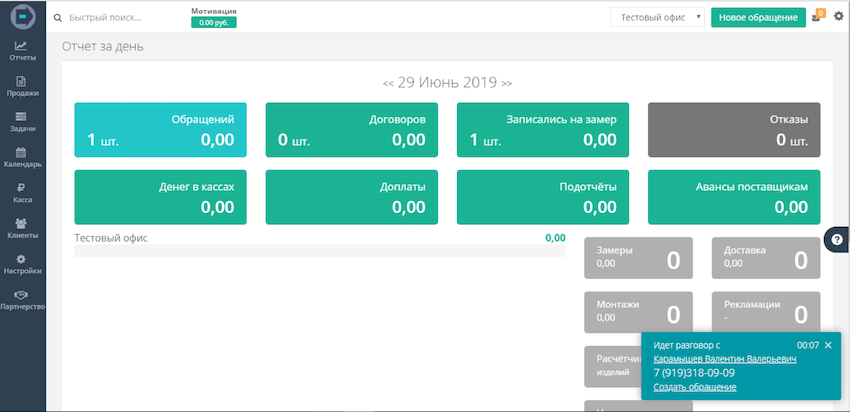Open Касса from the sidebar

coord(22,193)
